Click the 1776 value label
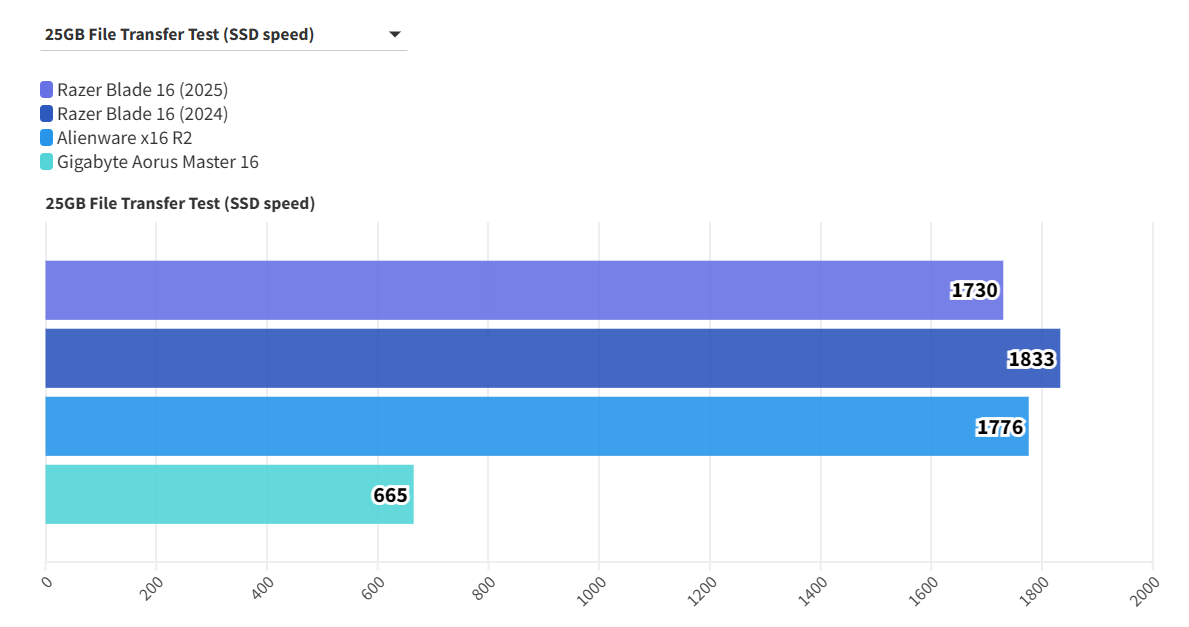The image size is (1189, 627). pos(999,427)
